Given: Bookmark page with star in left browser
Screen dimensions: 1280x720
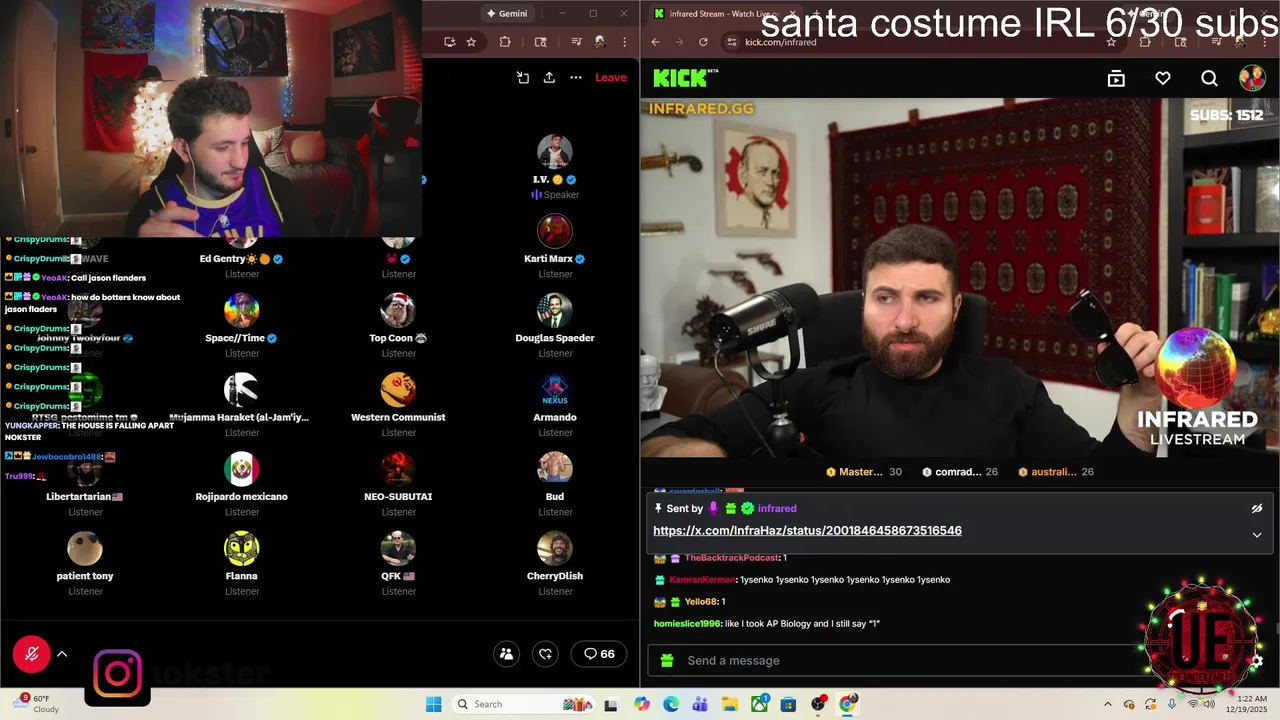Looking at the screenshot, I should pyautogui.click(x=471, y=42).
